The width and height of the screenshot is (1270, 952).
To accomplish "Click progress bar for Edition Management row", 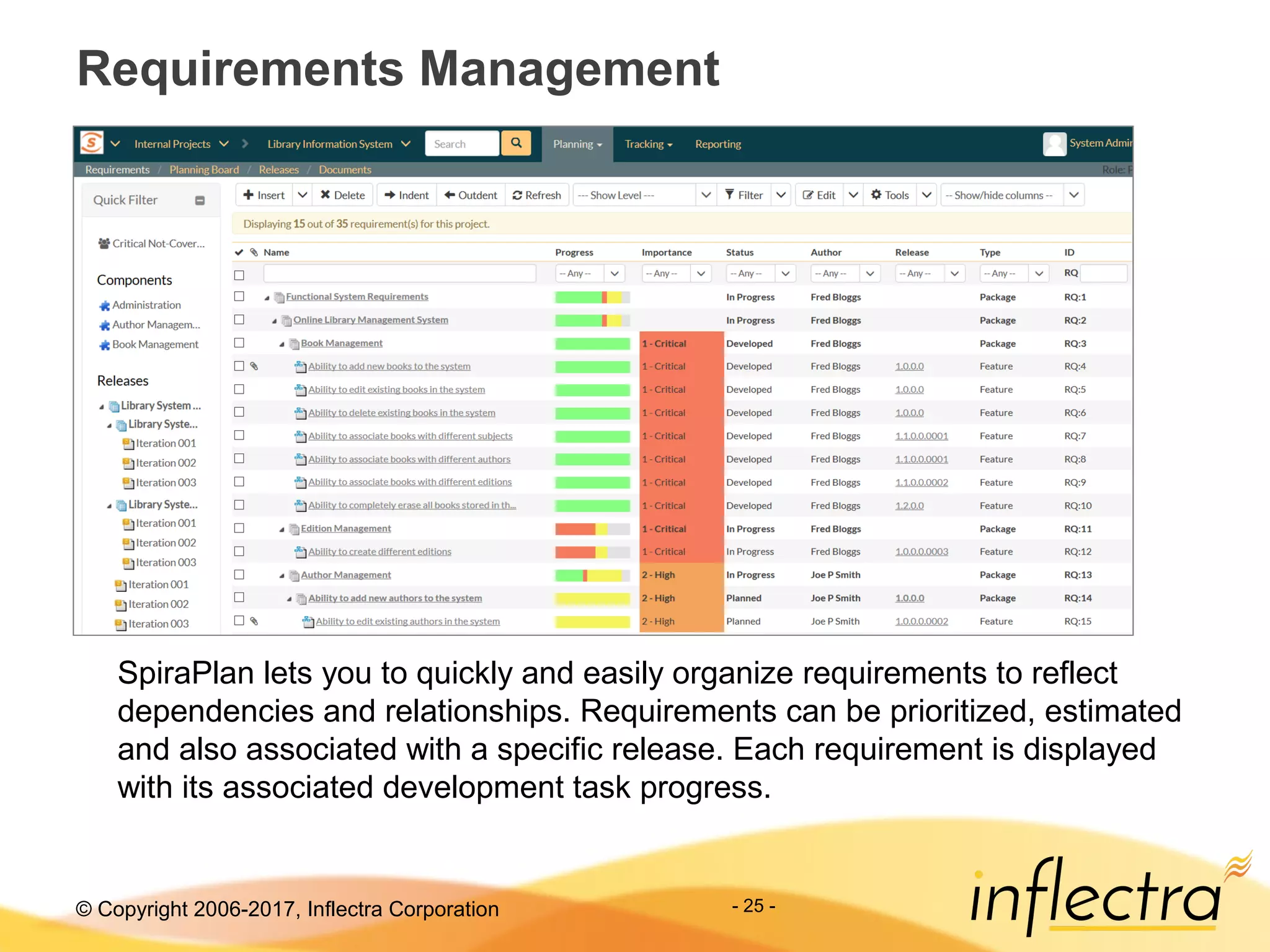I will pos(592,529).
